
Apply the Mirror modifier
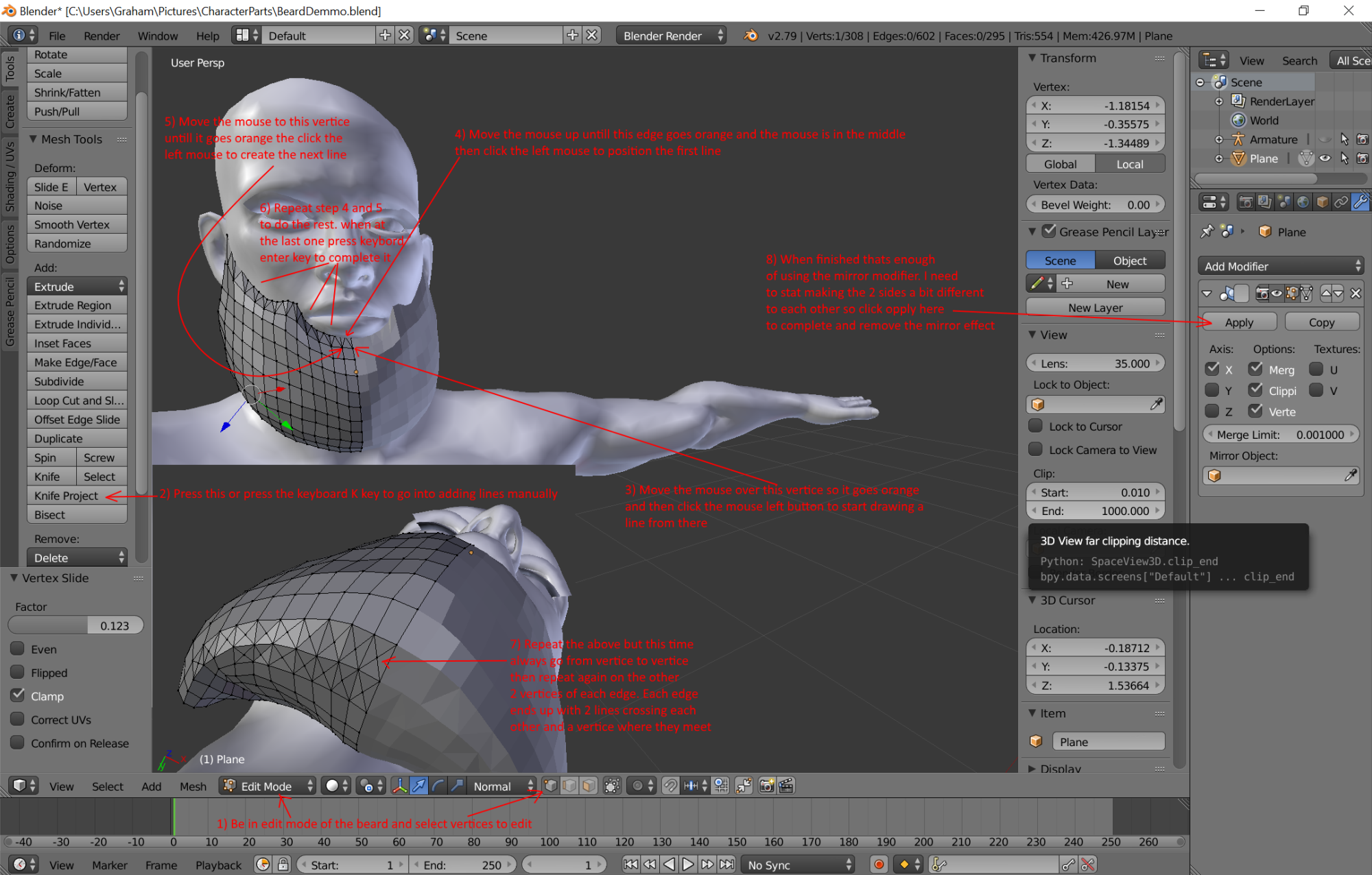[1239, 322]
